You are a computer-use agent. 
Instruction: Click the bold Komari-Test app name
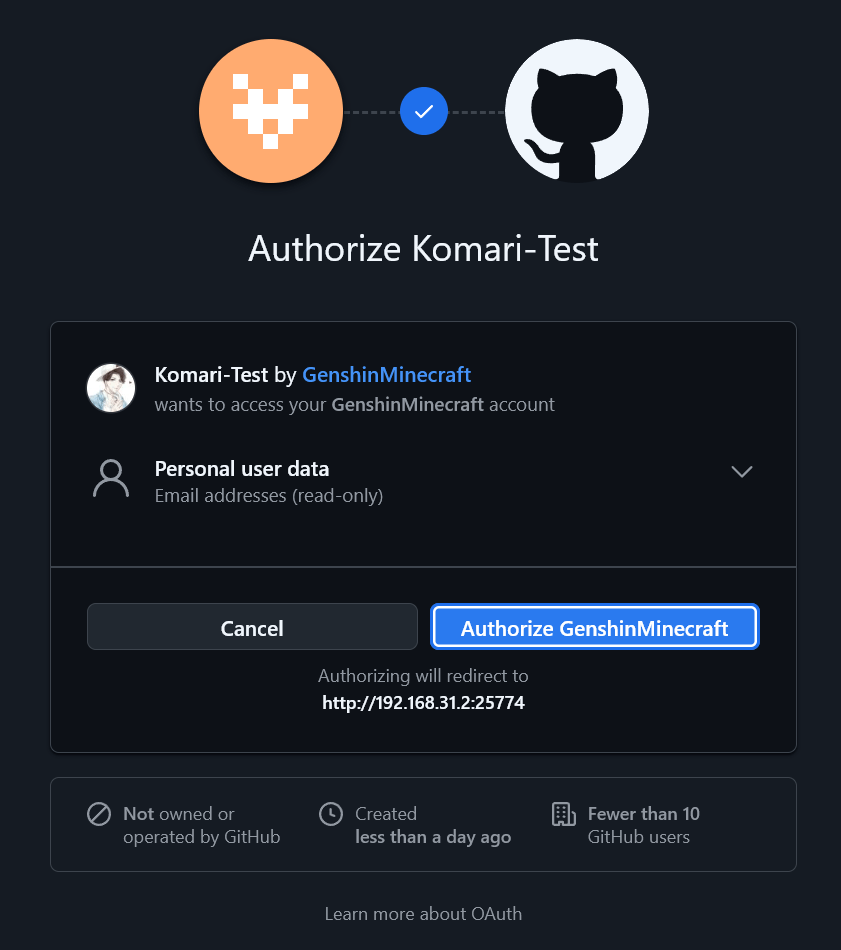(212, 375)
